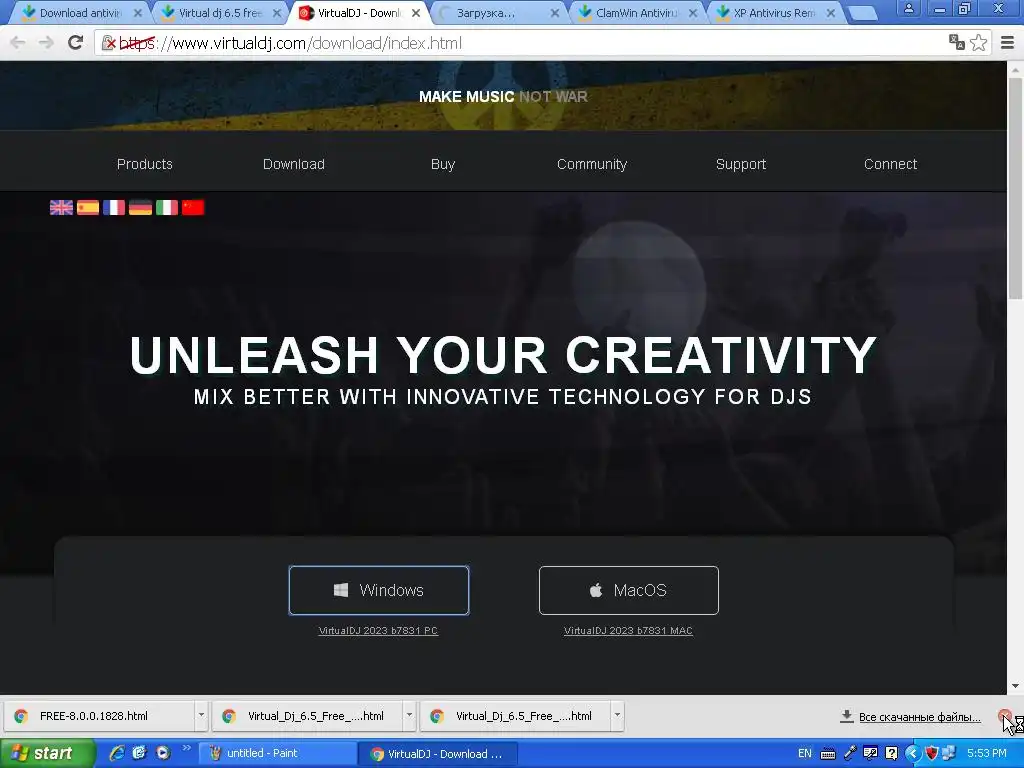
Task: Click the second quick launch browser icon
Action: point(139,753)
